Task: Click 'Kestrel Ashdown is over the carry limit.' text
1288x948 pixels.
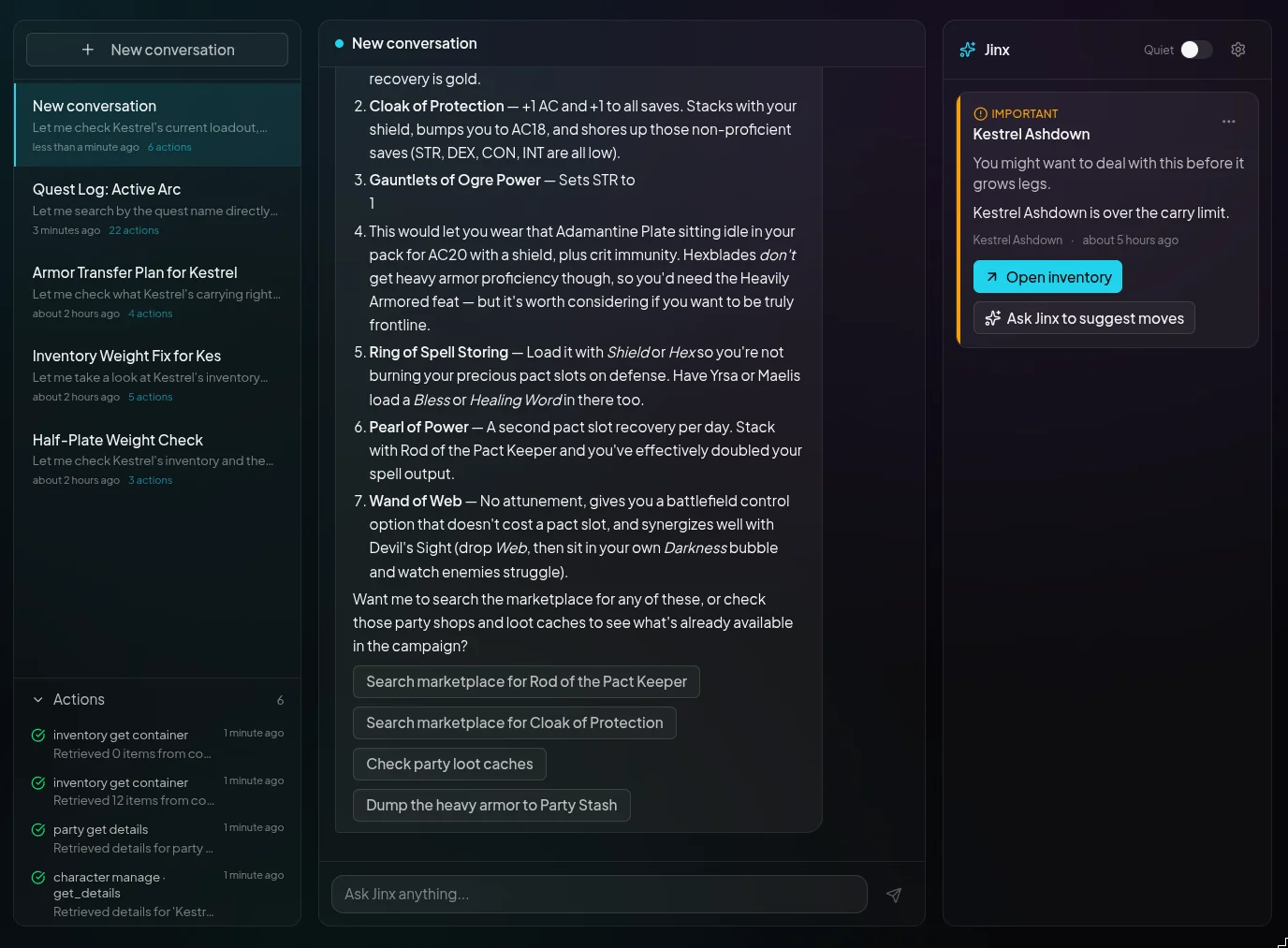Action: tap(1101, 212)
